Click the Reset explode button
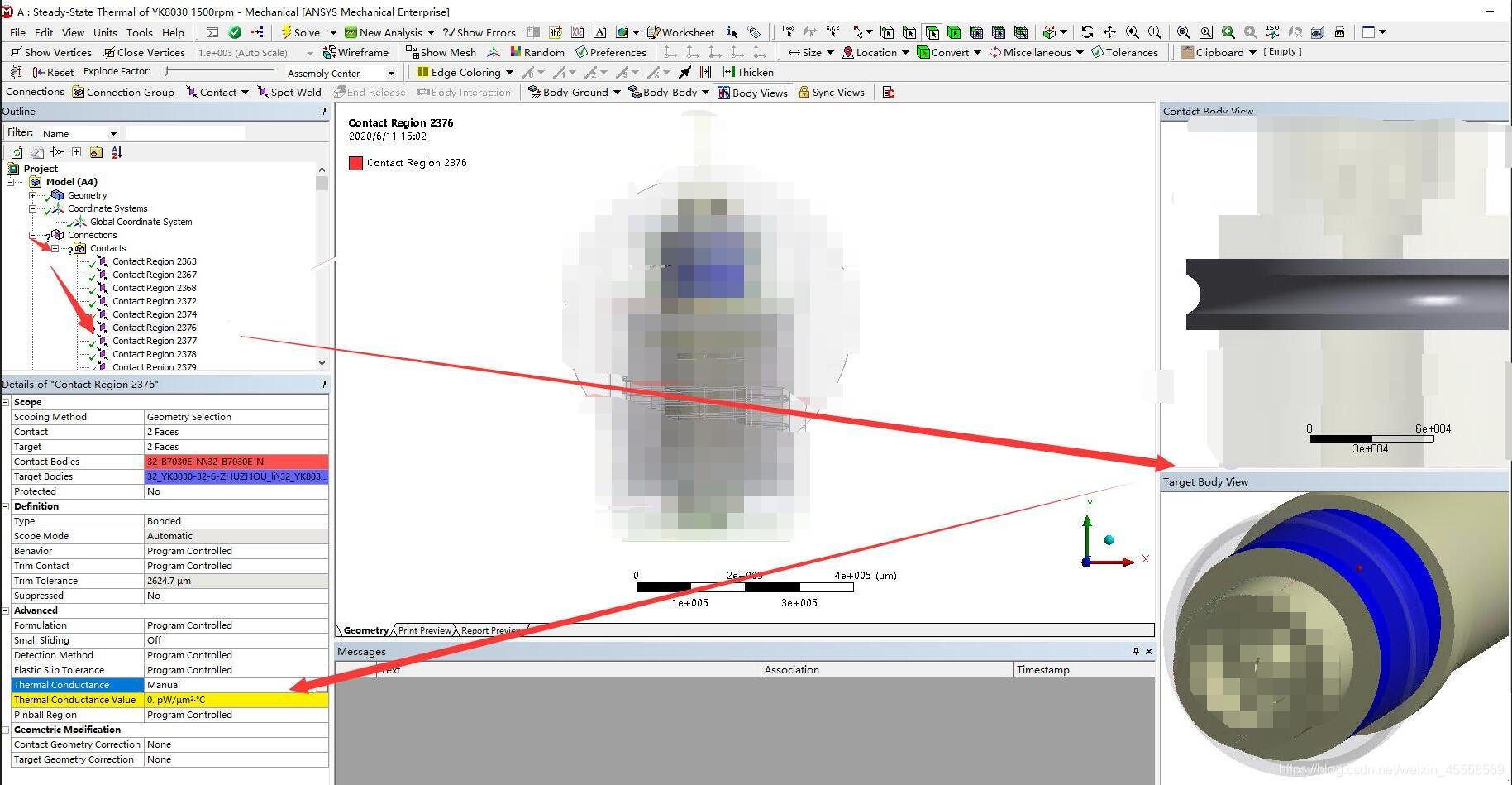Image resolution: width=1512 pixels, height=785 pixels. [x=53, y=72]
